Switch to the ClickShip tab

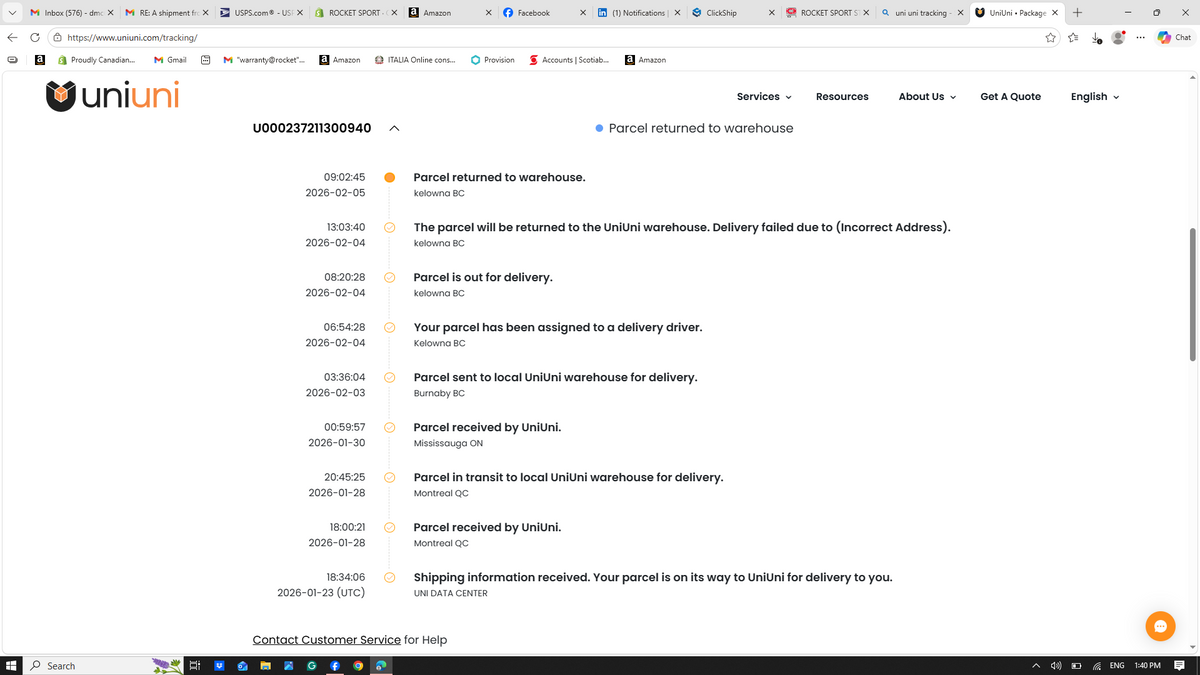733,13
